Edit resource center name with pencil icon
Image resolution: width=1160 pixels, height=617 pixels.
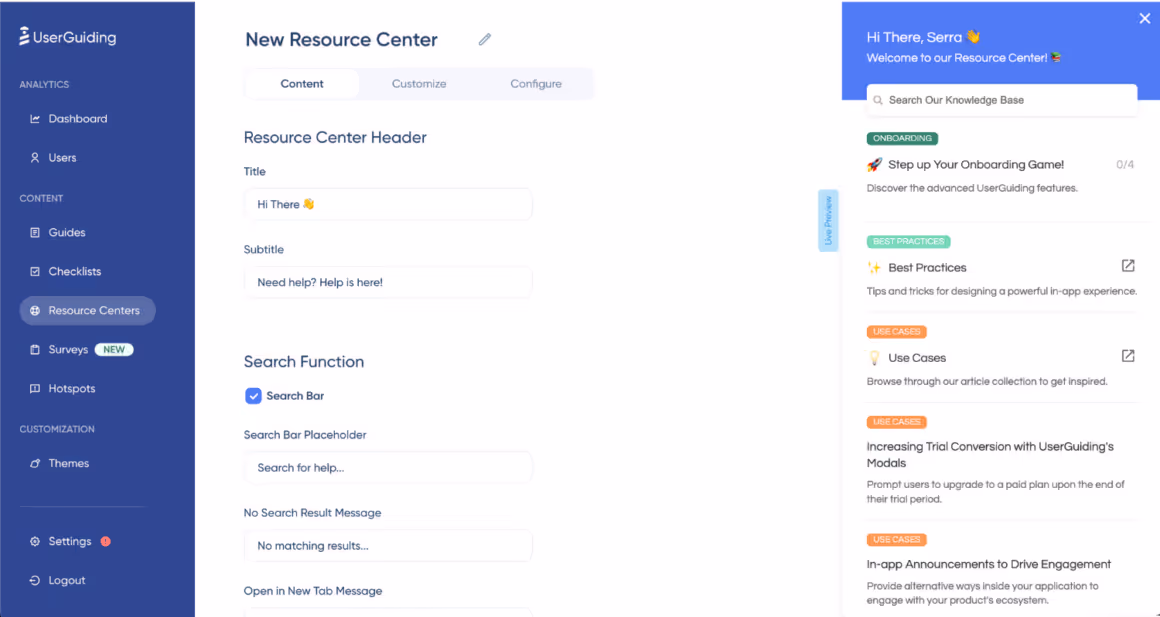485,39
